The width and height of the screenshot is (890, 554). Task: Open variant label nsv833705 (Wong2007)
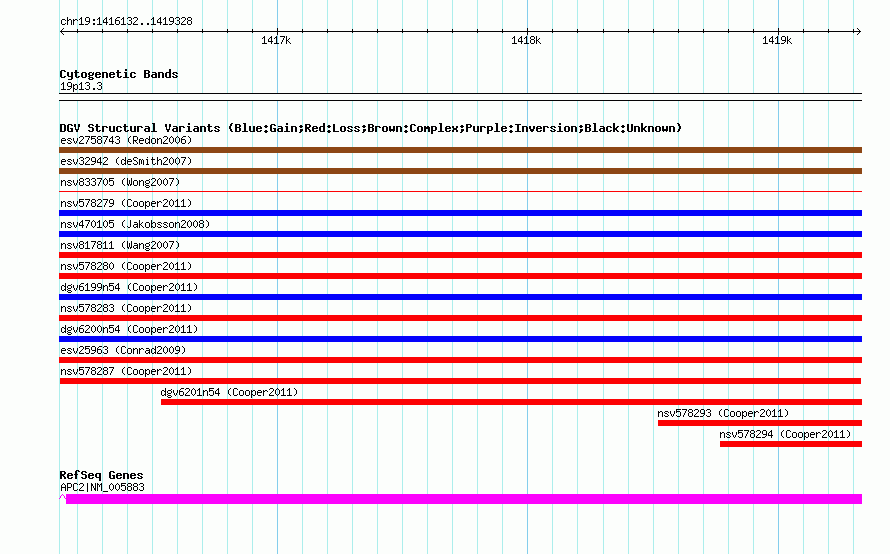point(120,182)
